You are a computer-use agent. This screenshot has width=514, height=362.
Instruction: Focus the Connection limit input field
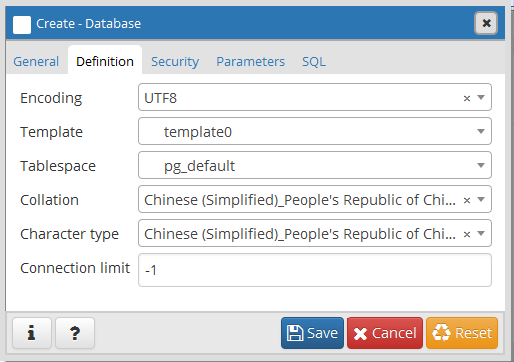315,270
